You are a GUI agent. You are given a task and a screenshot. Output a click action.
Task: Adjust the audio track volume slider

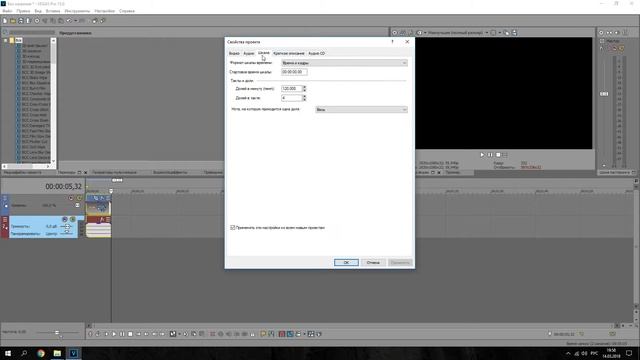click(x=67, y=226)
